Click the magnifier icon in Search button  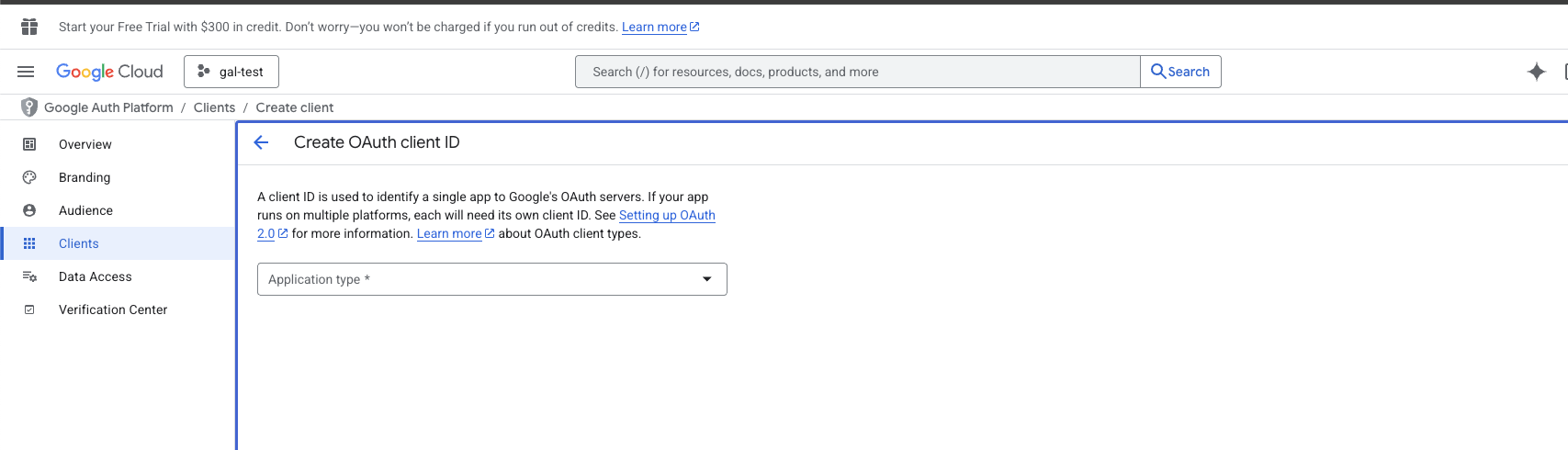pyautogui.click(x=1158, y=72)
